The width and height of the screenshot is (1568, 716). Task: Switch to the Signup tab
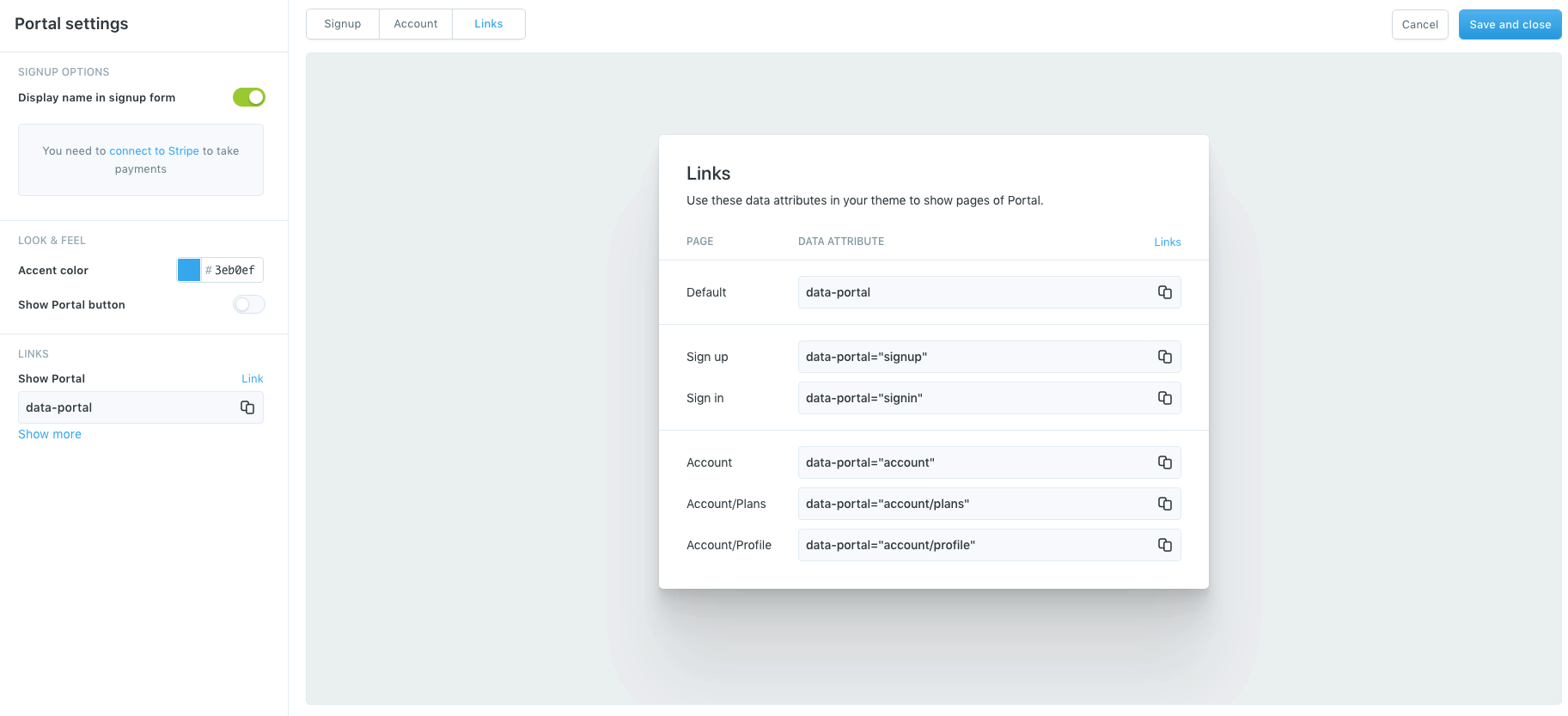[x=343, y=24]
